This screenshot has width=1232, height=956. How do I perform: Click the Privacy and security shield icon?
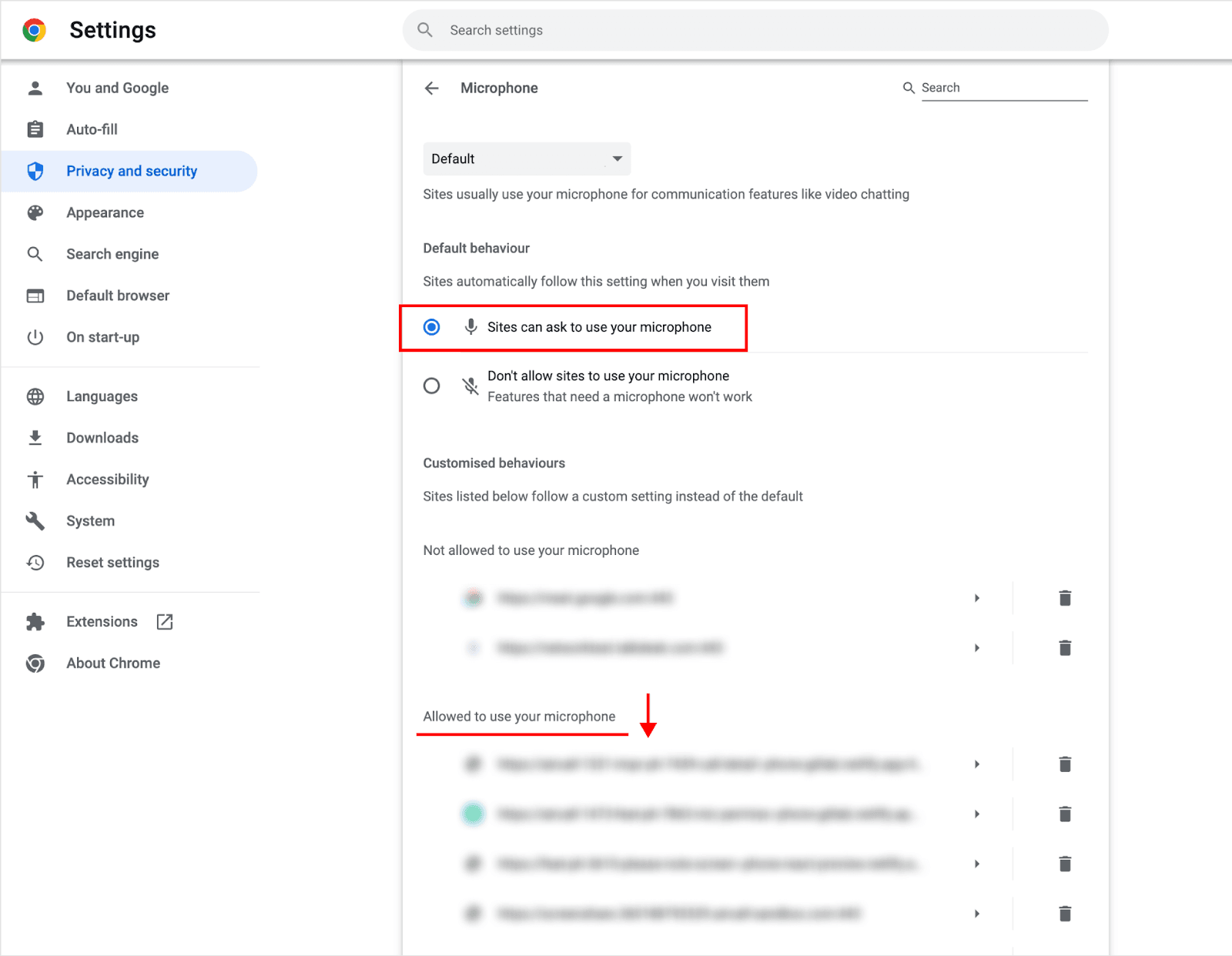pos(35,171)
